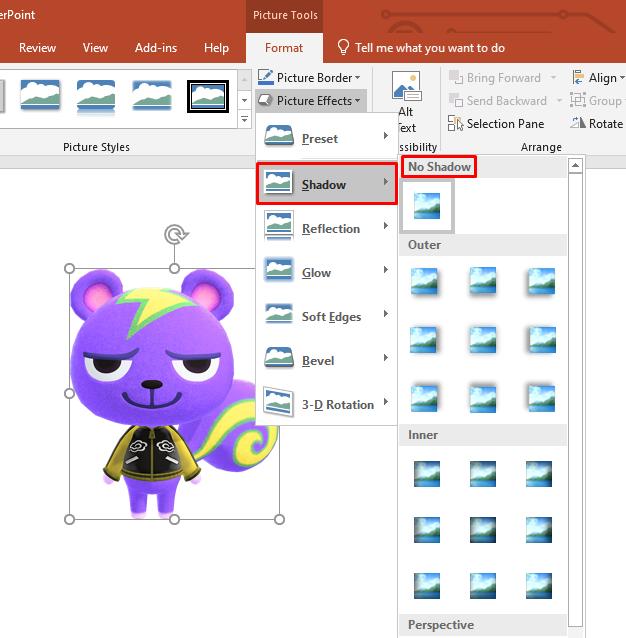Open the Help tab

coord(216,48)
